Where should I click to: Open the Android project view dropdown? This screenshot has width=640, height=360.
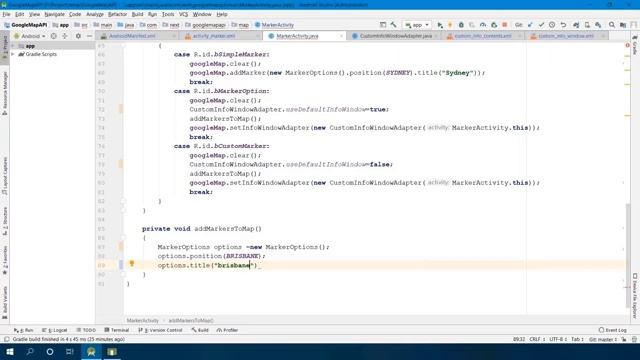coord(30,36)
